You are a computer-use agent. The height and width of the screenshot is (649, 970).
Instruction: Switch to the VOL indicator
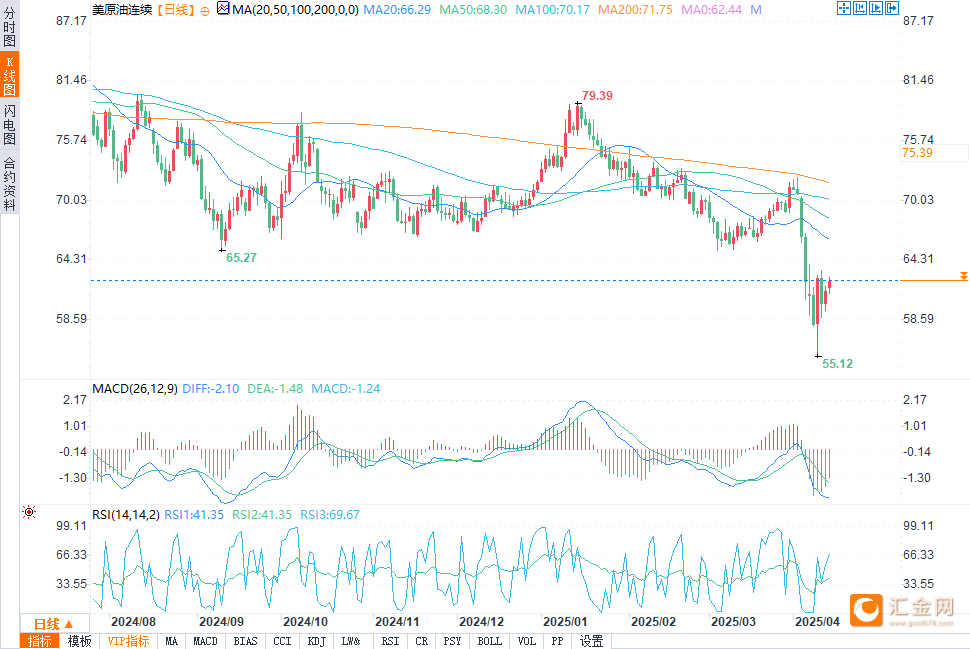[x=526, y=642]
